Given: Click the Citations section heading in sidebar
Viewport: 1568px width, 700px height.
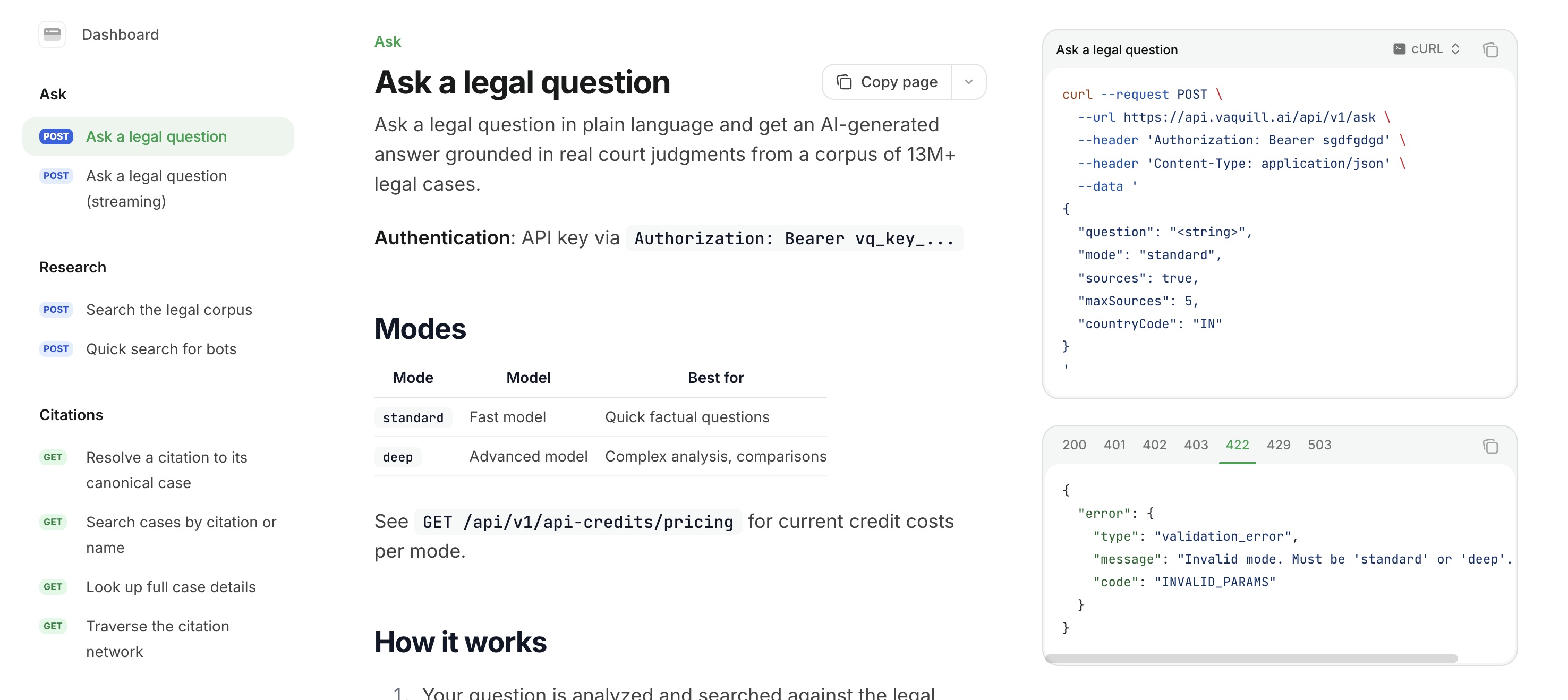Looking at the screenshot, I should (x=71, y=415).
